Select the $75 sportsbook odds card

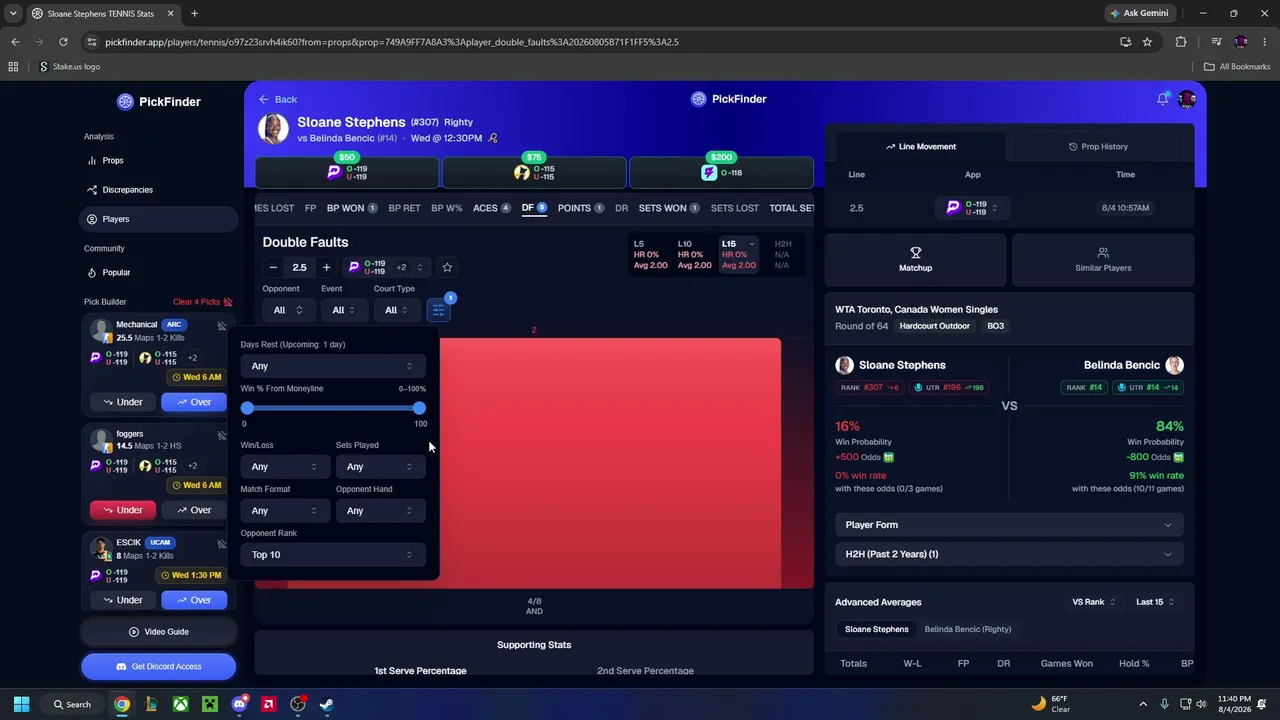pyautogui.click(x=534, y=172)
